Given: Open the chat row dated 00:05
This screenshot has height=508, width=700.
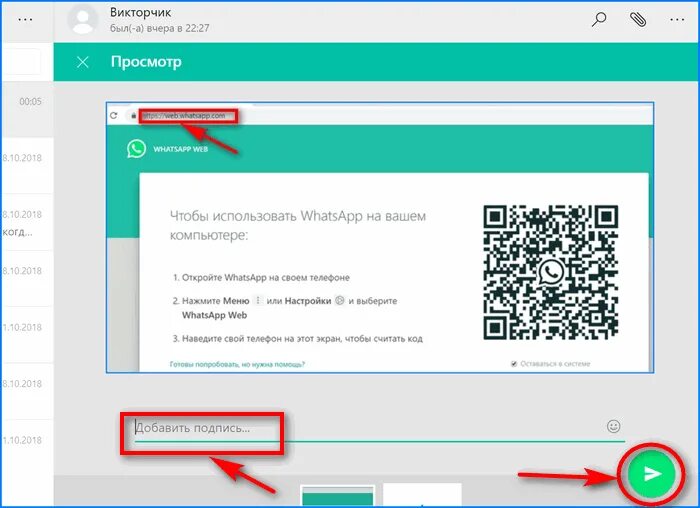Looking at the screenshot, I should coord(27,109).
